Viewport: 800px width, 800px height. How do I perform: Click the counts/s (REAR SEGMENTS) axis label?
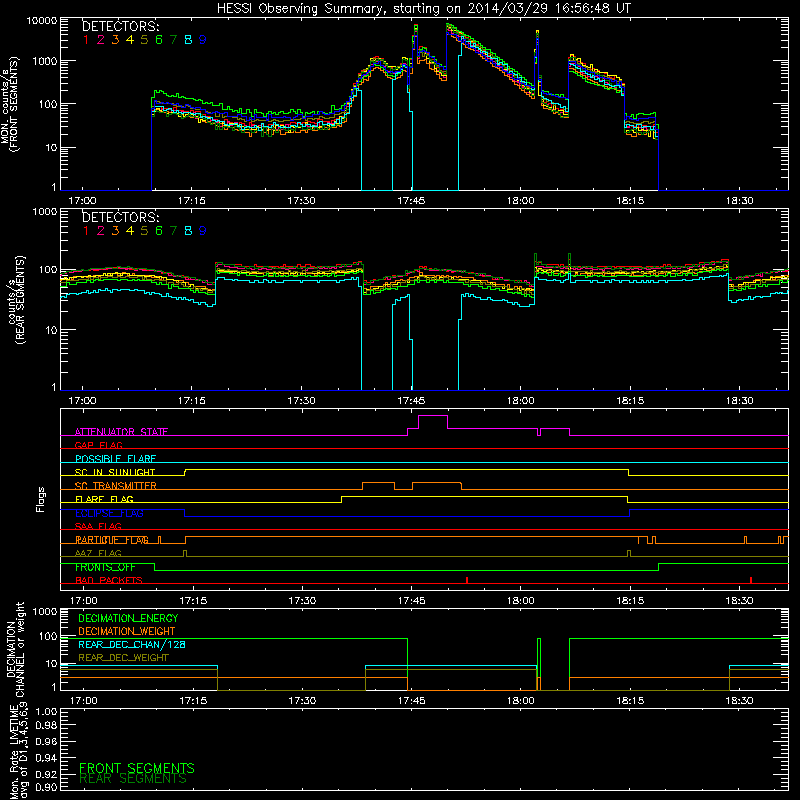16,299
